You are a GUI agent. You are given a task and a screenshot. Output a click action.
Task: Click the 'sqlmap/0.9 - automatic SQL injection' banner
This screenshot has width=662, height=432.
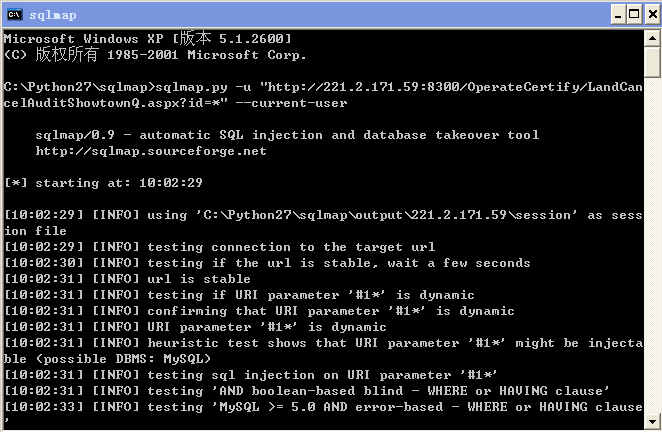287,135
